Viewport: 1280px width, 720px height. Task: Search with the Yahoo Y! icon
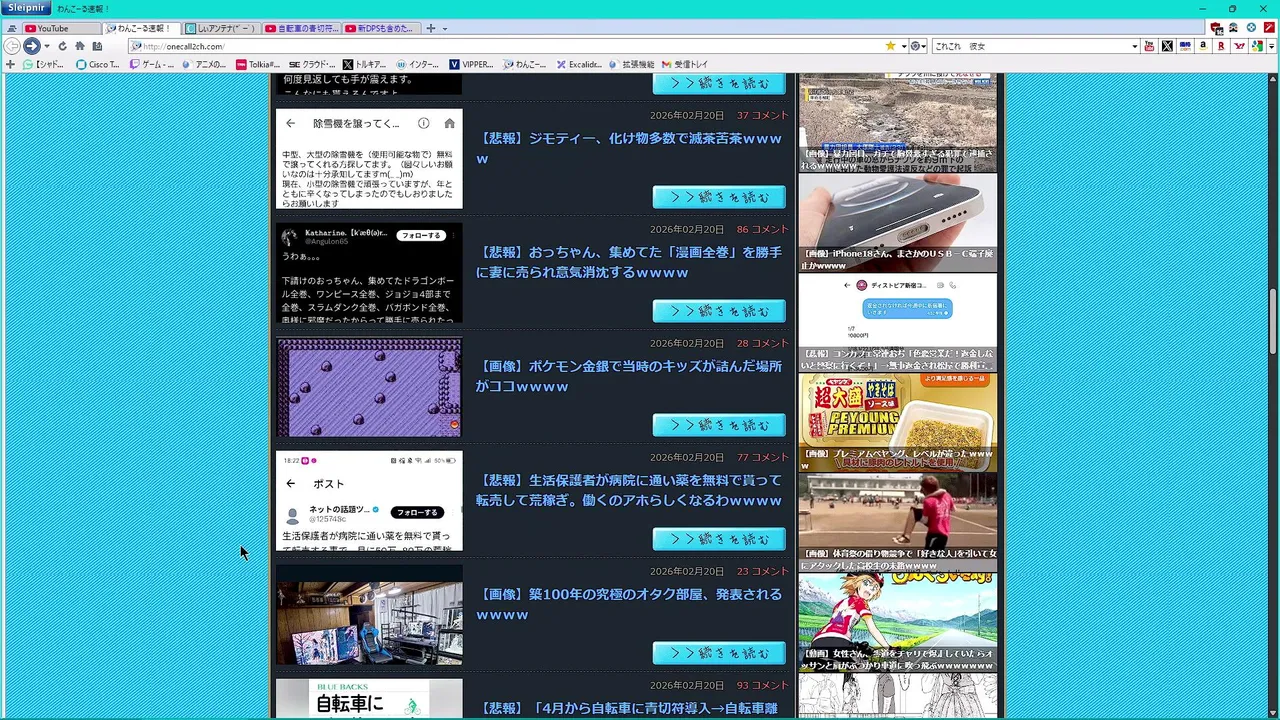[x=1240, y=46]
